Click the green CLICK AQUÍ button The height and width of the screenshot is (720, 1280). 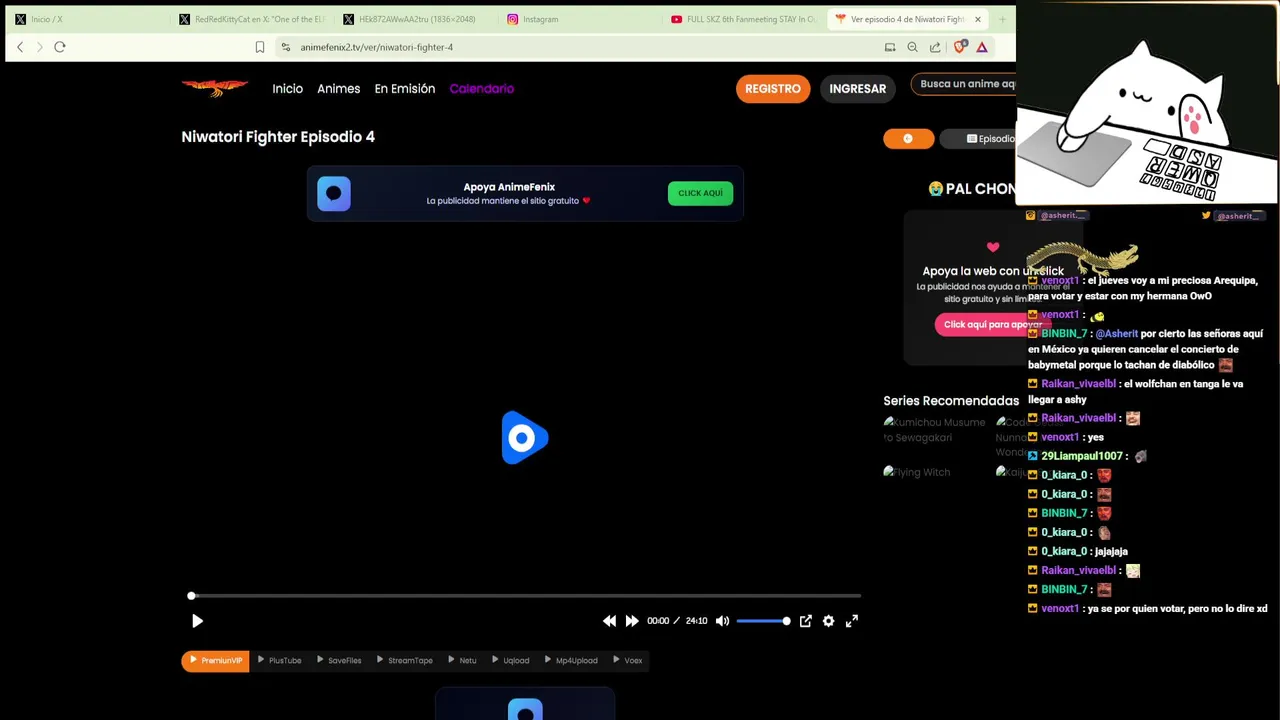pyautogui.click(x=700, y=193)
